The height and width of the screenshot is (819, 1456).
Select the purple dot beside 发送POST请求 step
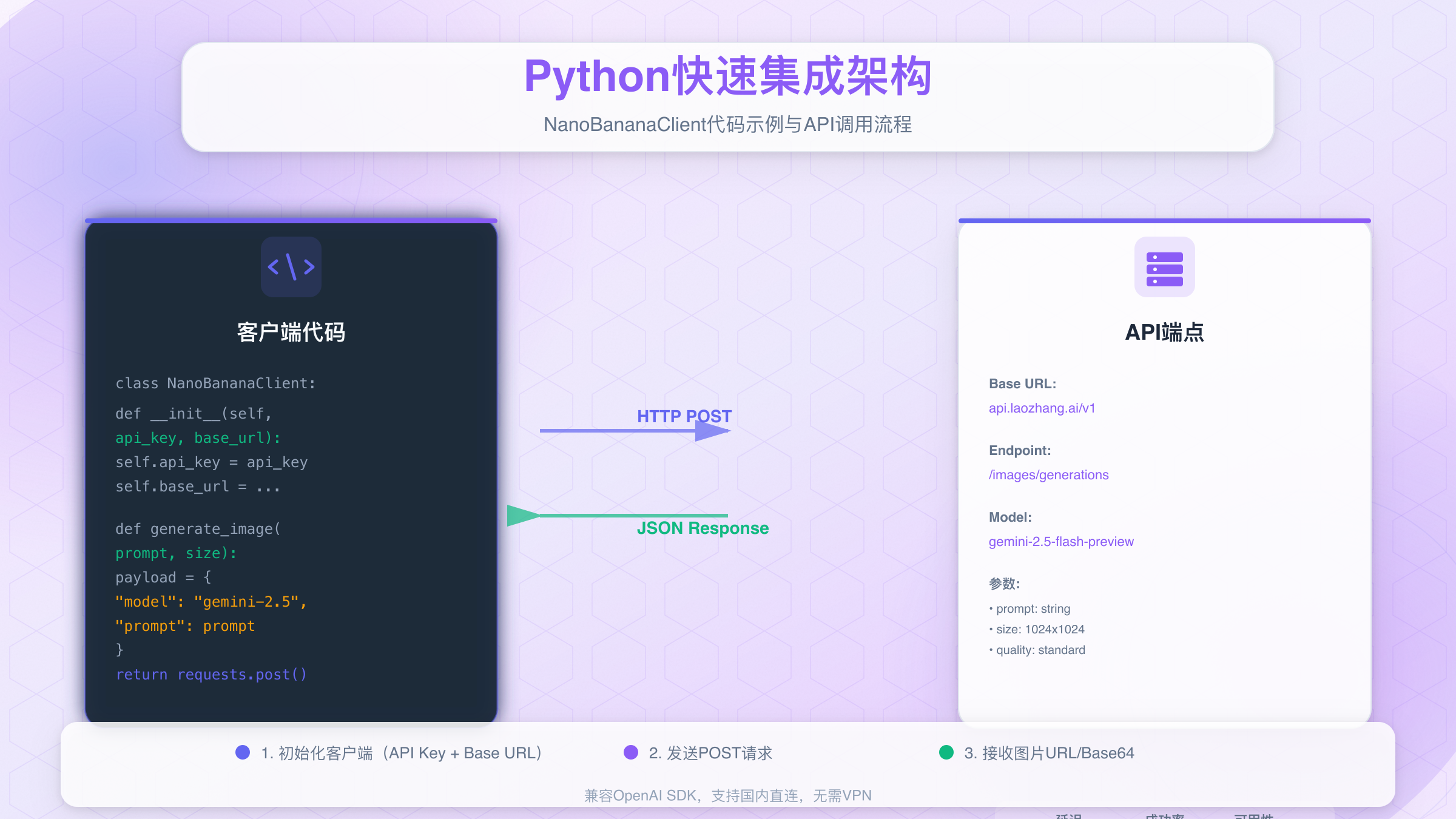[632, 752]
